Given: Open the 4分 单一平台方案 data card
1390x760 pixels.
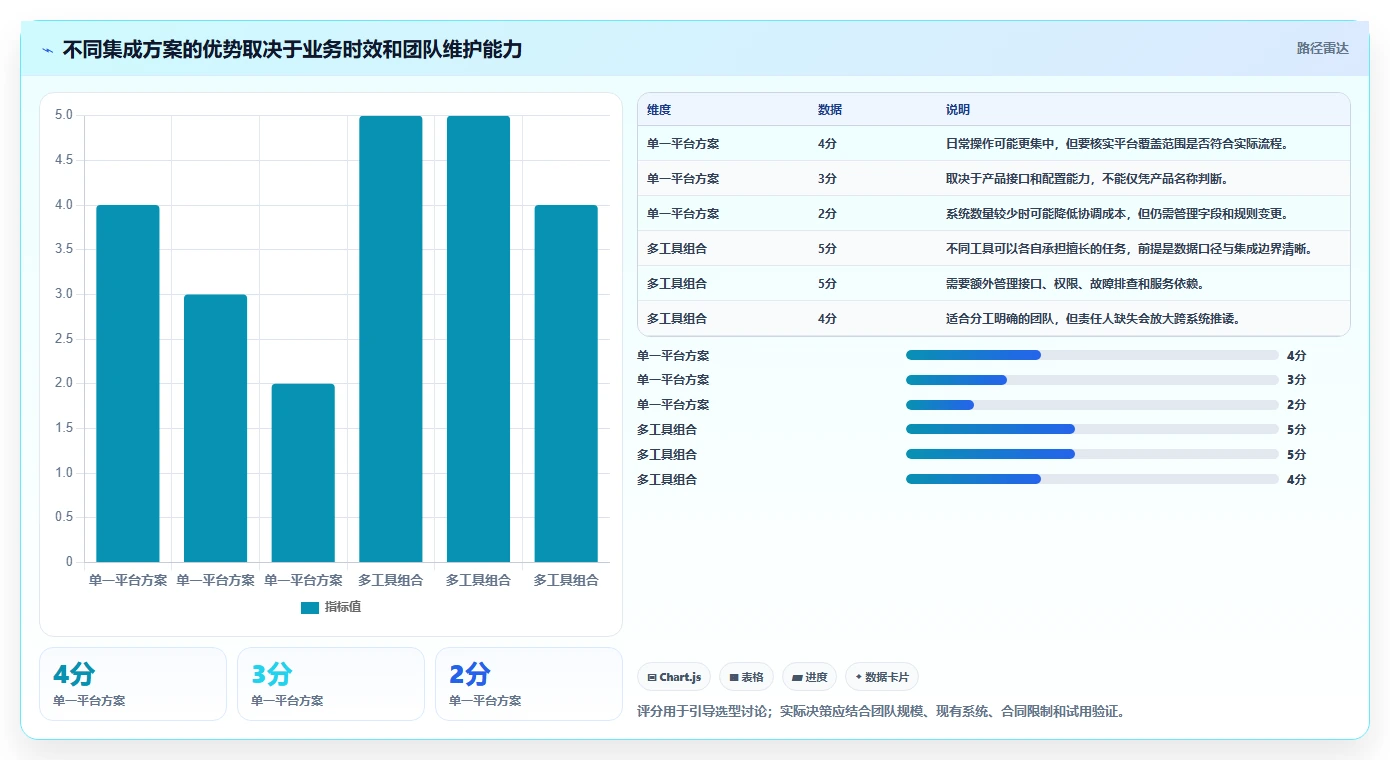Looking at the screenshot, I should pyautogui.click(x=133, y=684).
